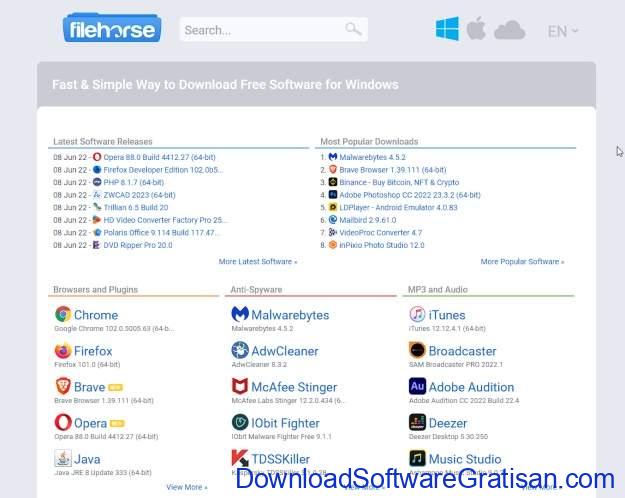Open Mailbird 2.9.61.0 link
Screen dimensions: 625x498
[x=368, y=220]
